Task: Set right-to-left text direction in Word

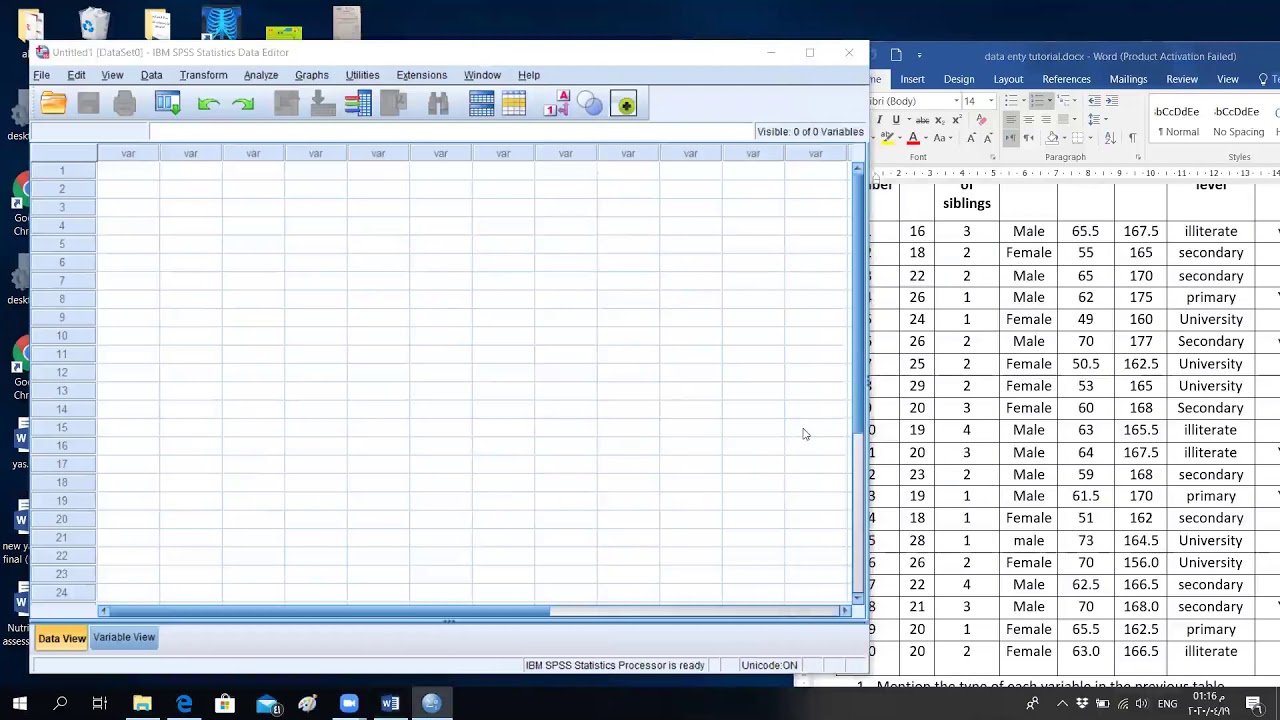Action: click(x=1029, y=138)
